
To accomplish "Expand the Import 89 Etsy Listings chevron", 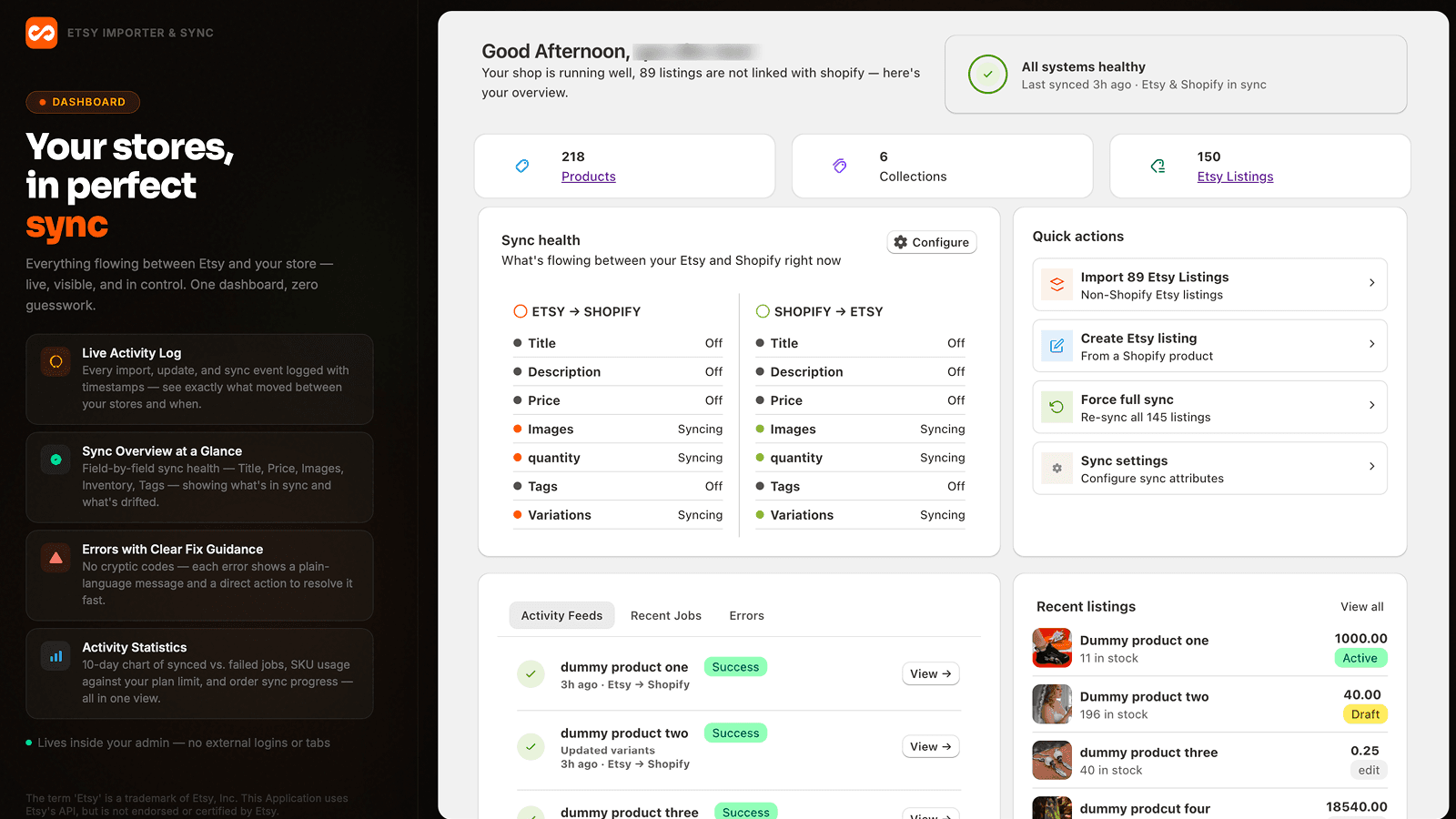I will point(1372,283).
